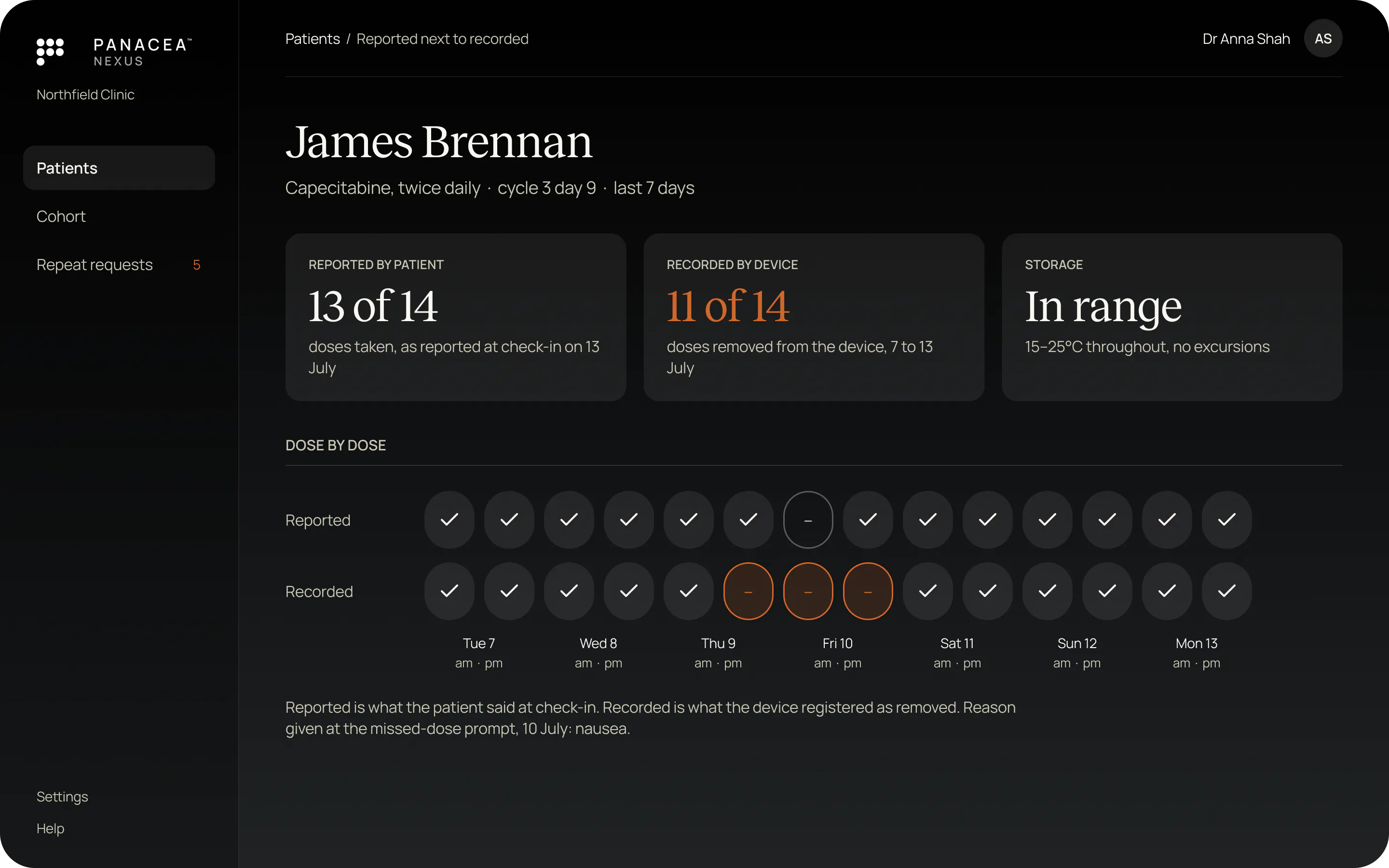Click the Recorded Fri 10 am orange dash
1389x868 pixels.
coord(808,591)
